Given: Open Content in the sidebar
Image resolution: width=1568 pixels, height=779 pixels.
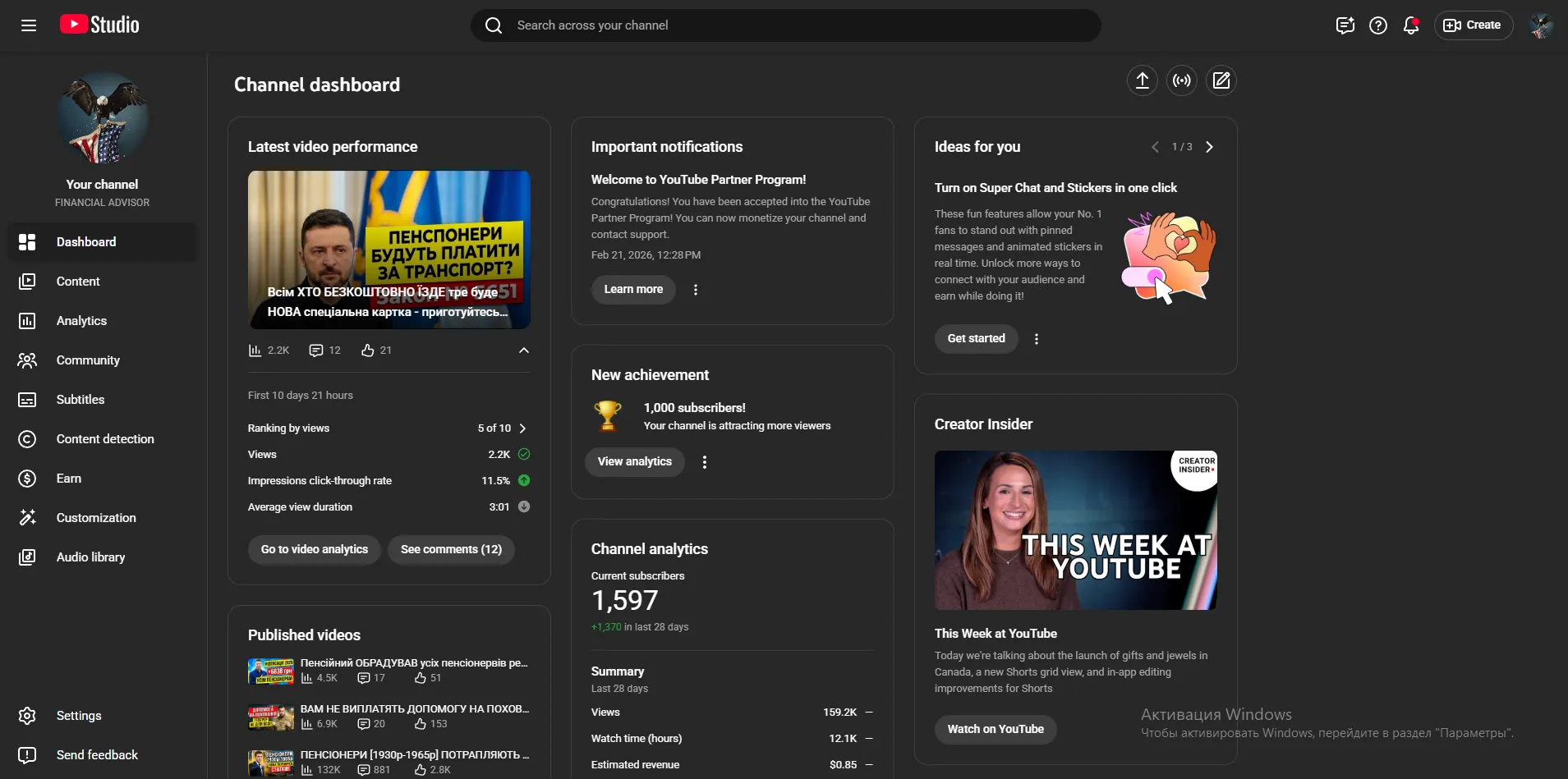Looking at the screenshot, I should pos(103,282).
